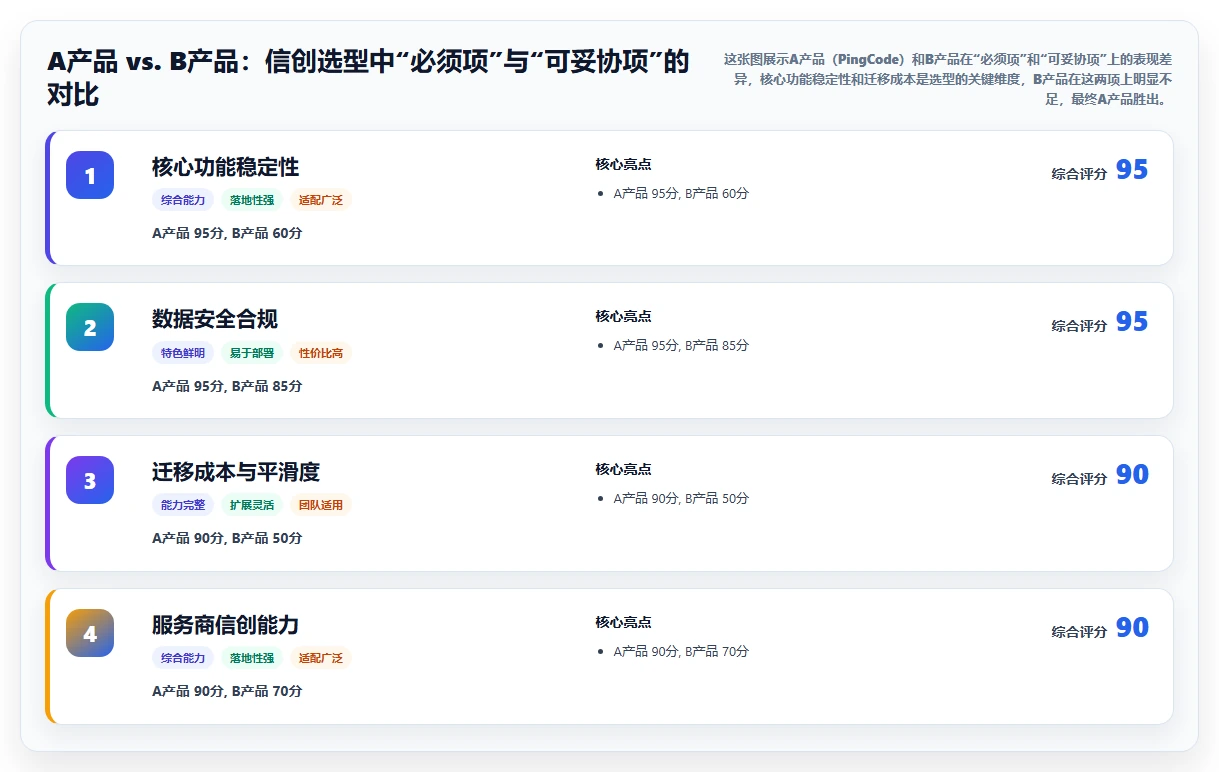The height and width of the screenshot is (772, 1219).
Task: Click 核心亮点 heading in 核心功能稳定性 card
Action: [x=623, y=164]
